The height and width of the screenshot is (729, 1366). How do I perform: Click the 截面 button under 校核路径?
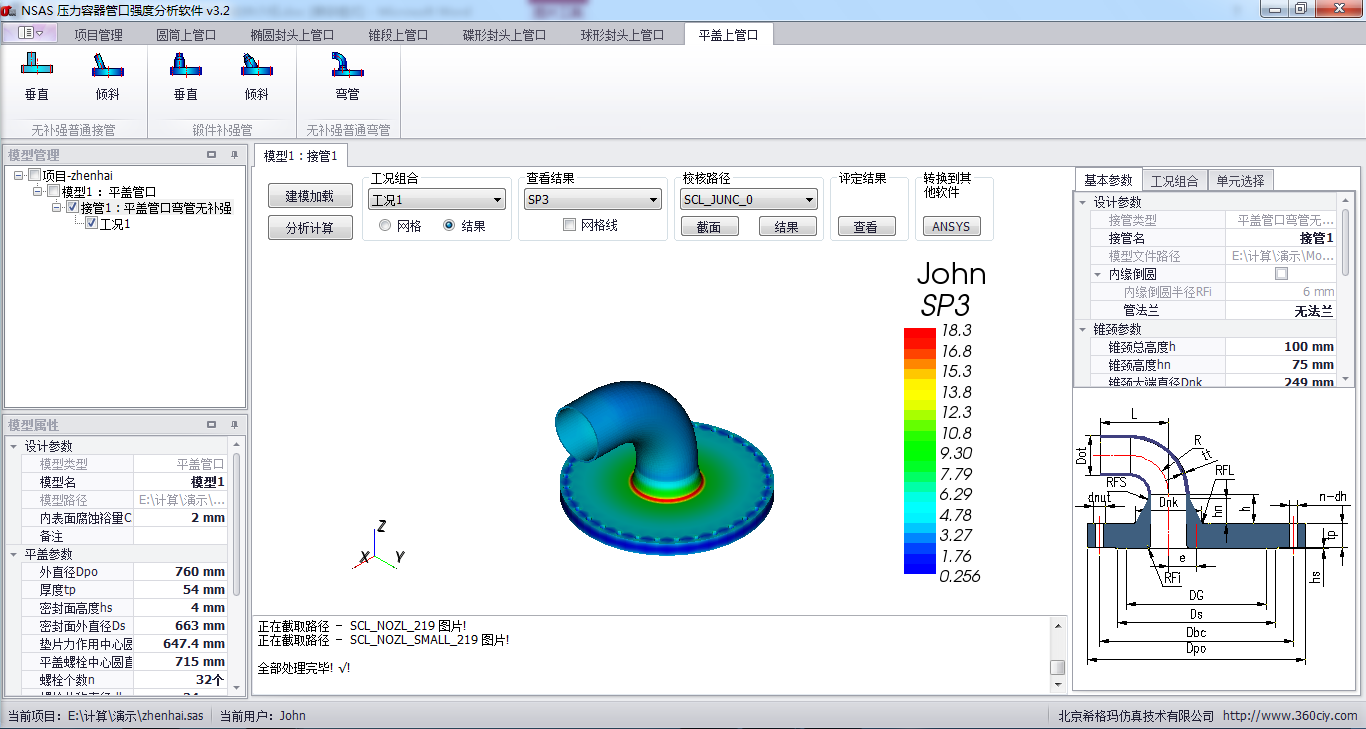(x=709, y=227)
